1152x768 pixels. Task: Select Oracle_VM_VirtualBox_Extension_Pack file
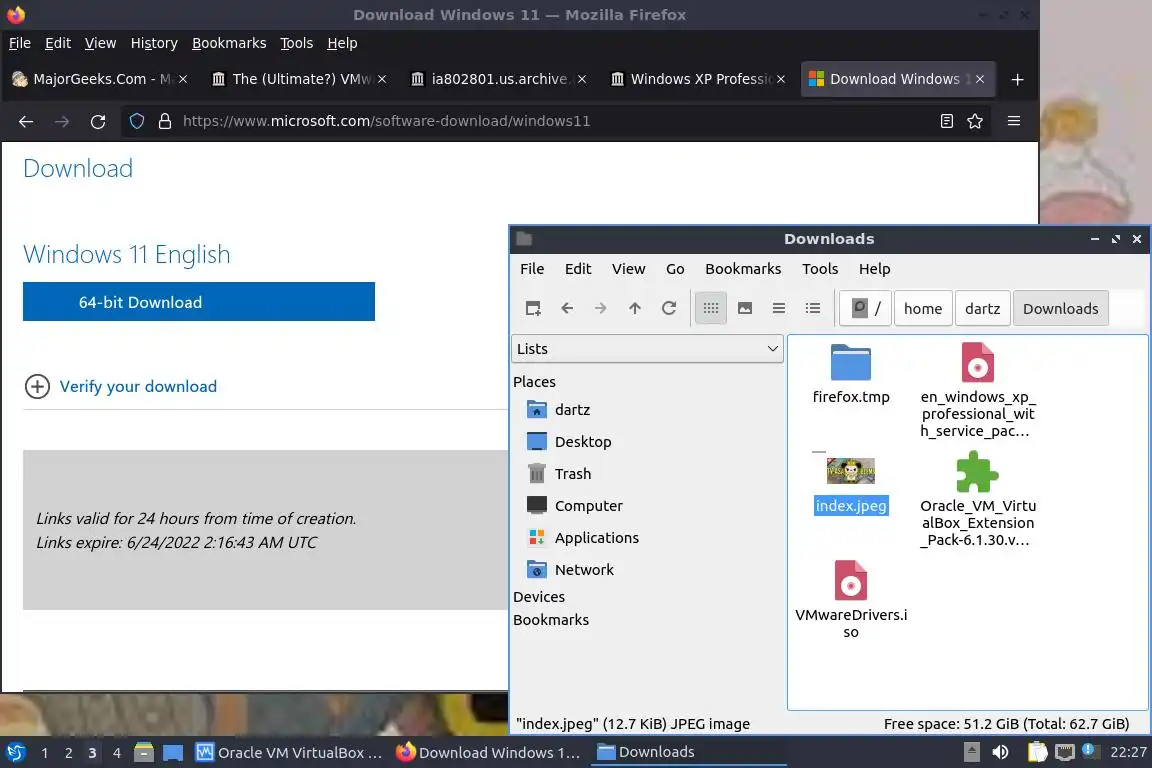978,500
